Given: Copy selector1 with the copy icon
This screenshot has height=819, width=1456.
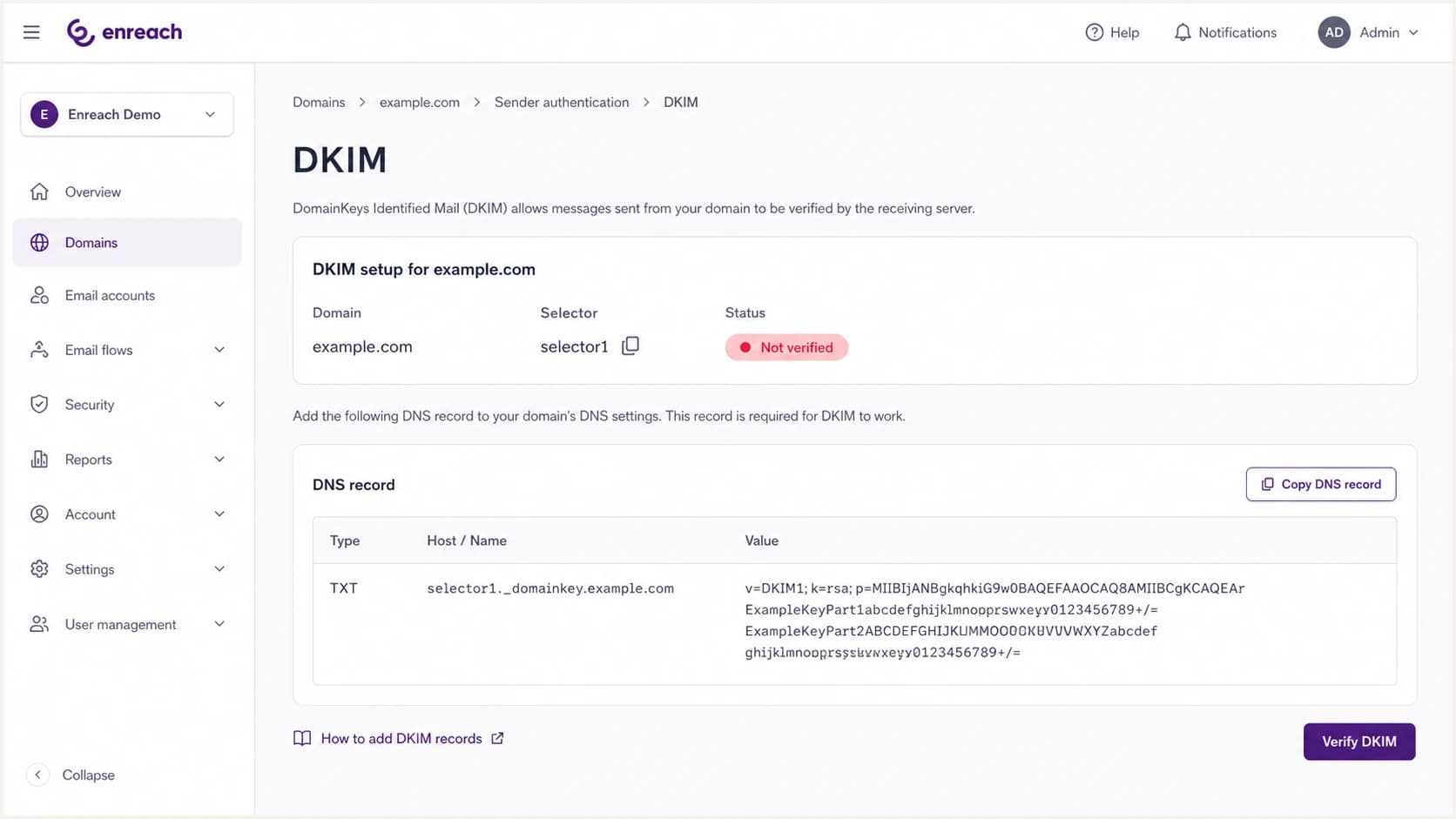Looking at the screenshot, I should 630,346.
